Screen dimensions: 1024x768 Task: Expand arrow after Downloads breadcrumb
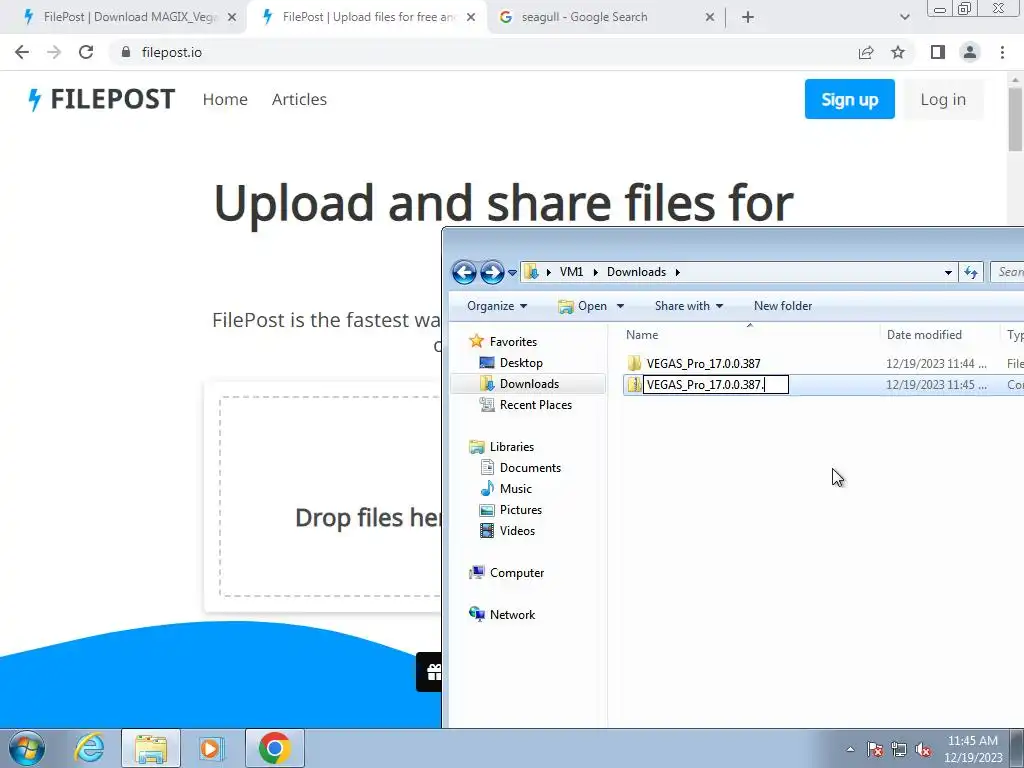pos(678,272)
